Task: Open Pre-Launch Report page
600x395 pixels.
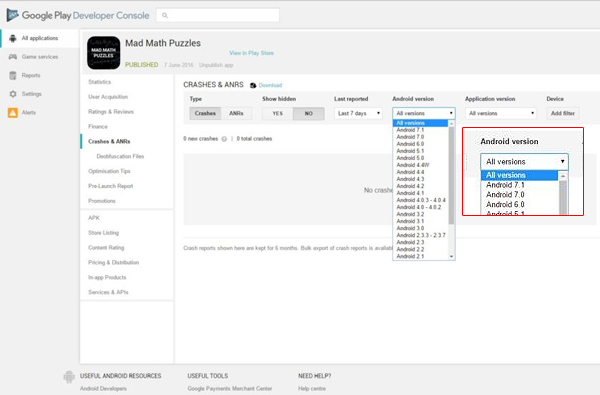Action: pos(111,186)
